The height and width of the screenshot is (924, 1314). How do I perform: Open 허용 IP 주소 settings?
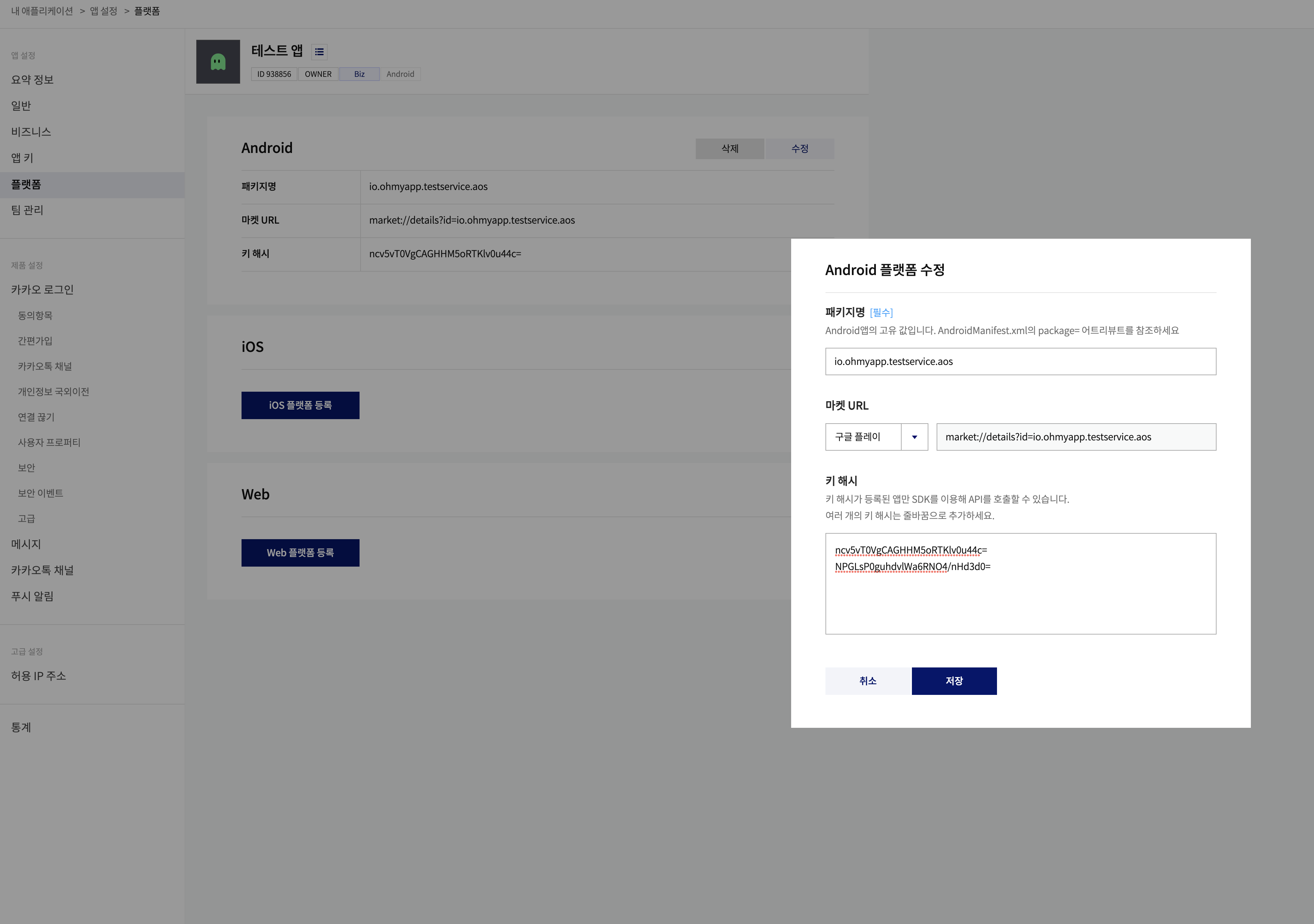pyautogui.click(x=38, y=676)
